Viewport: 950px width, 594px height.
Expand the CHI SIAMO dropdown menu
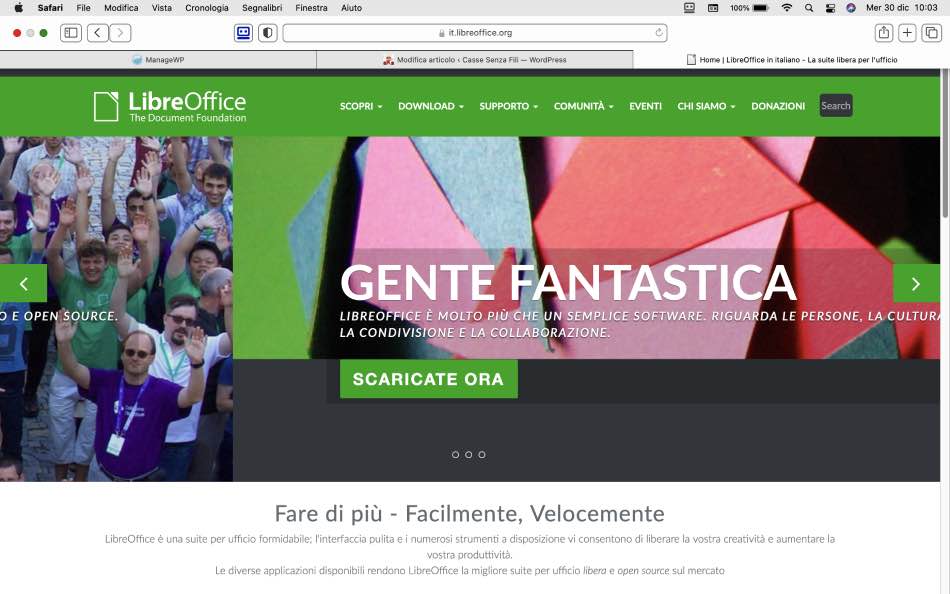pyautogui.click(x=706, y=106)
